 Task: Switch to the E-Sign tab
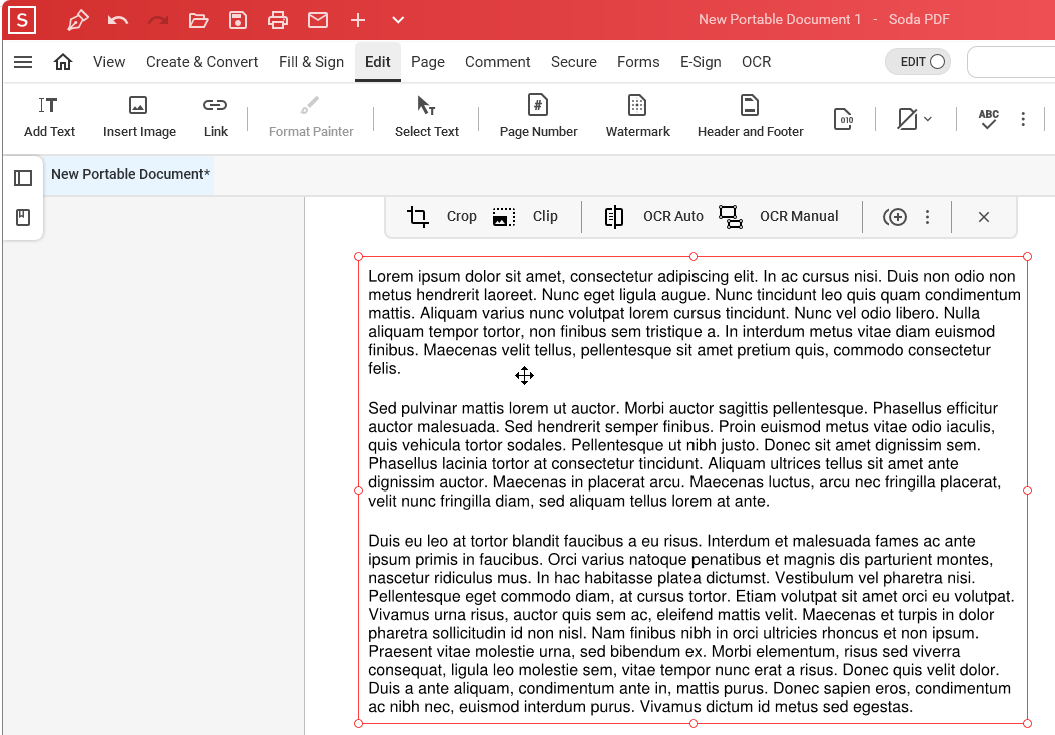pyautogui.click(x=700, y=62)
